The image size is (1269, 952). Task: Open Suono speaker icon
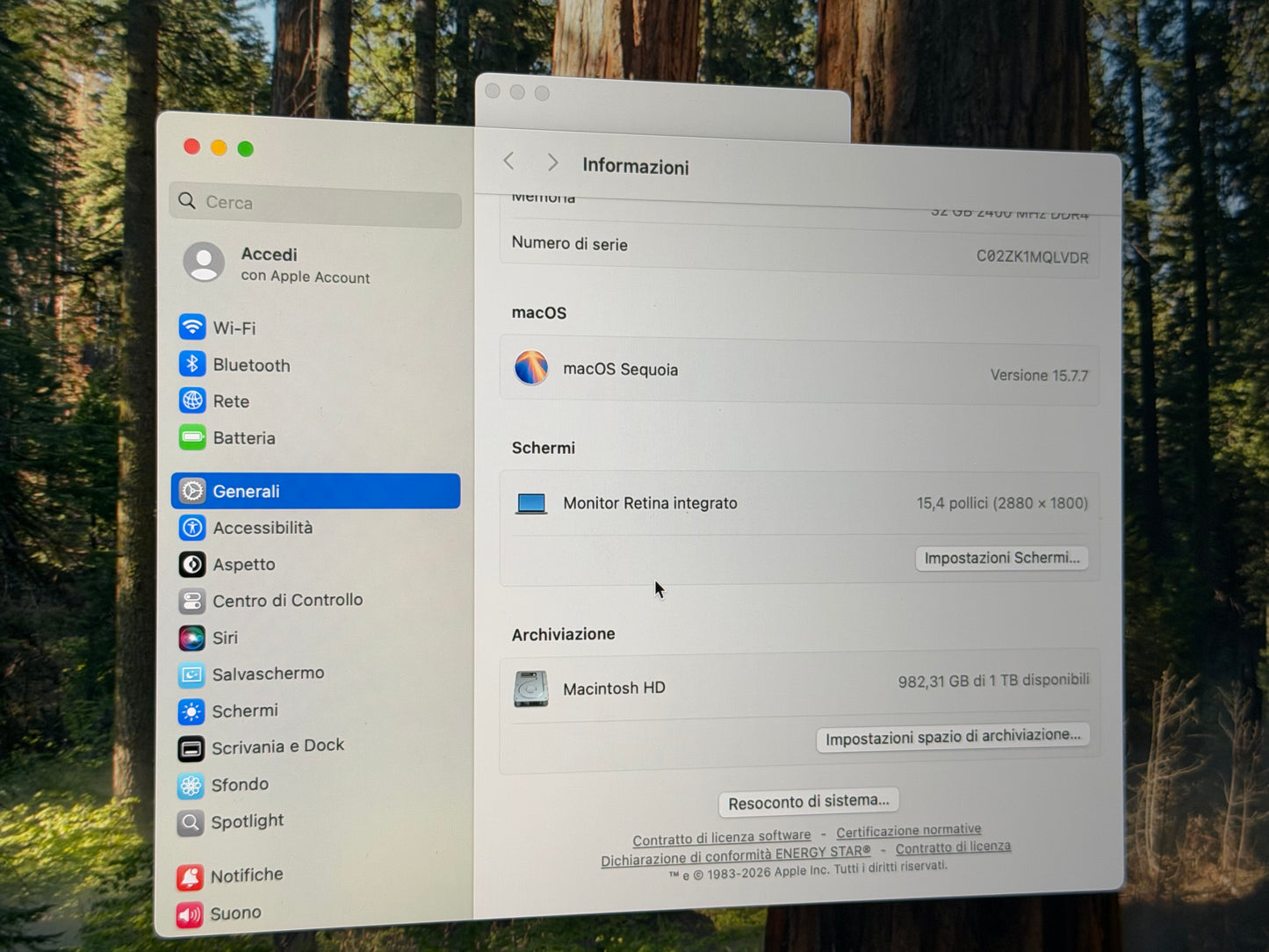190,915
